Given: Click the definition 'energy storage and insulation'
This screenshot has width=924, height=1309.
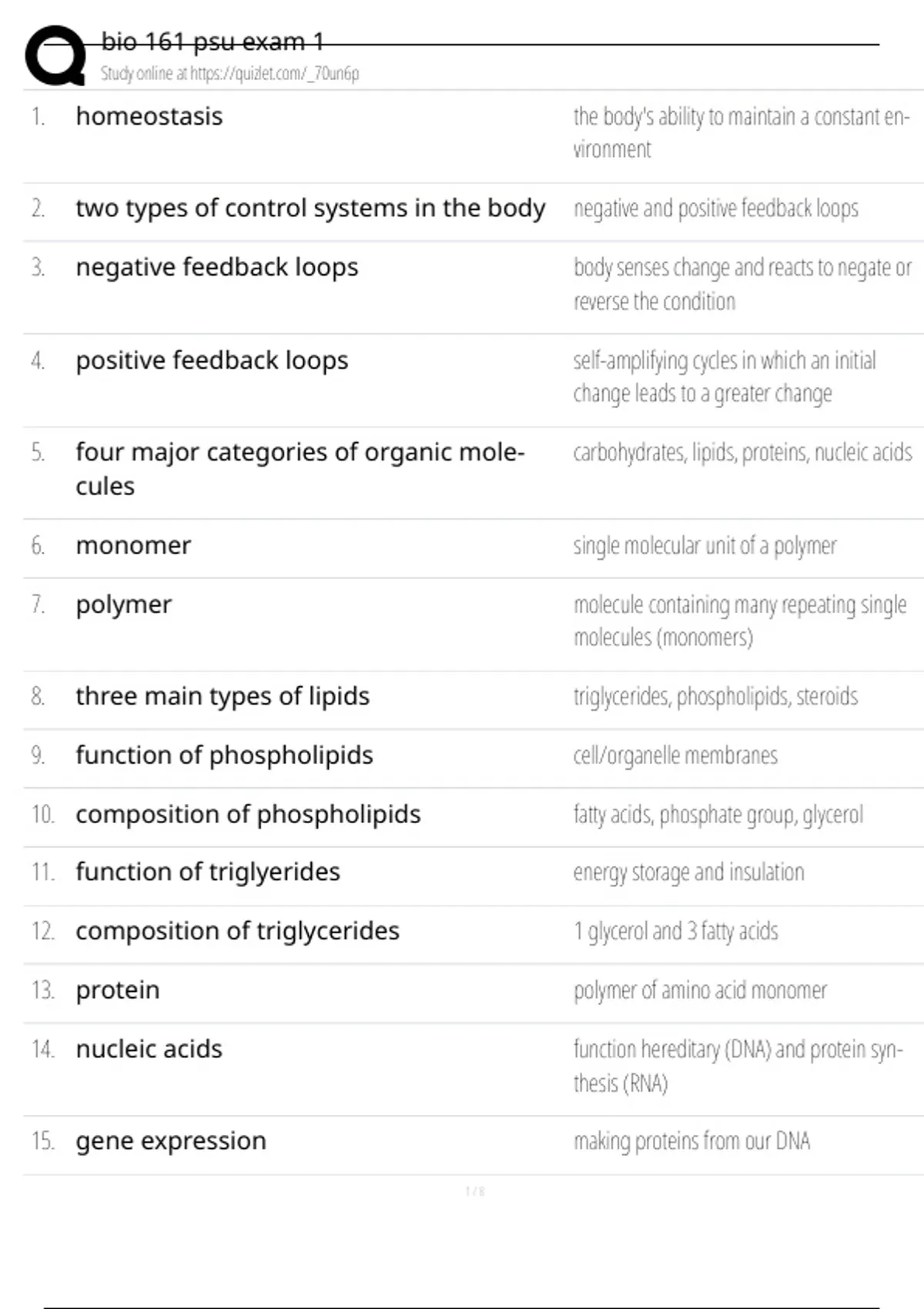Looking at the screenshot, I should [x=688, y=872].
